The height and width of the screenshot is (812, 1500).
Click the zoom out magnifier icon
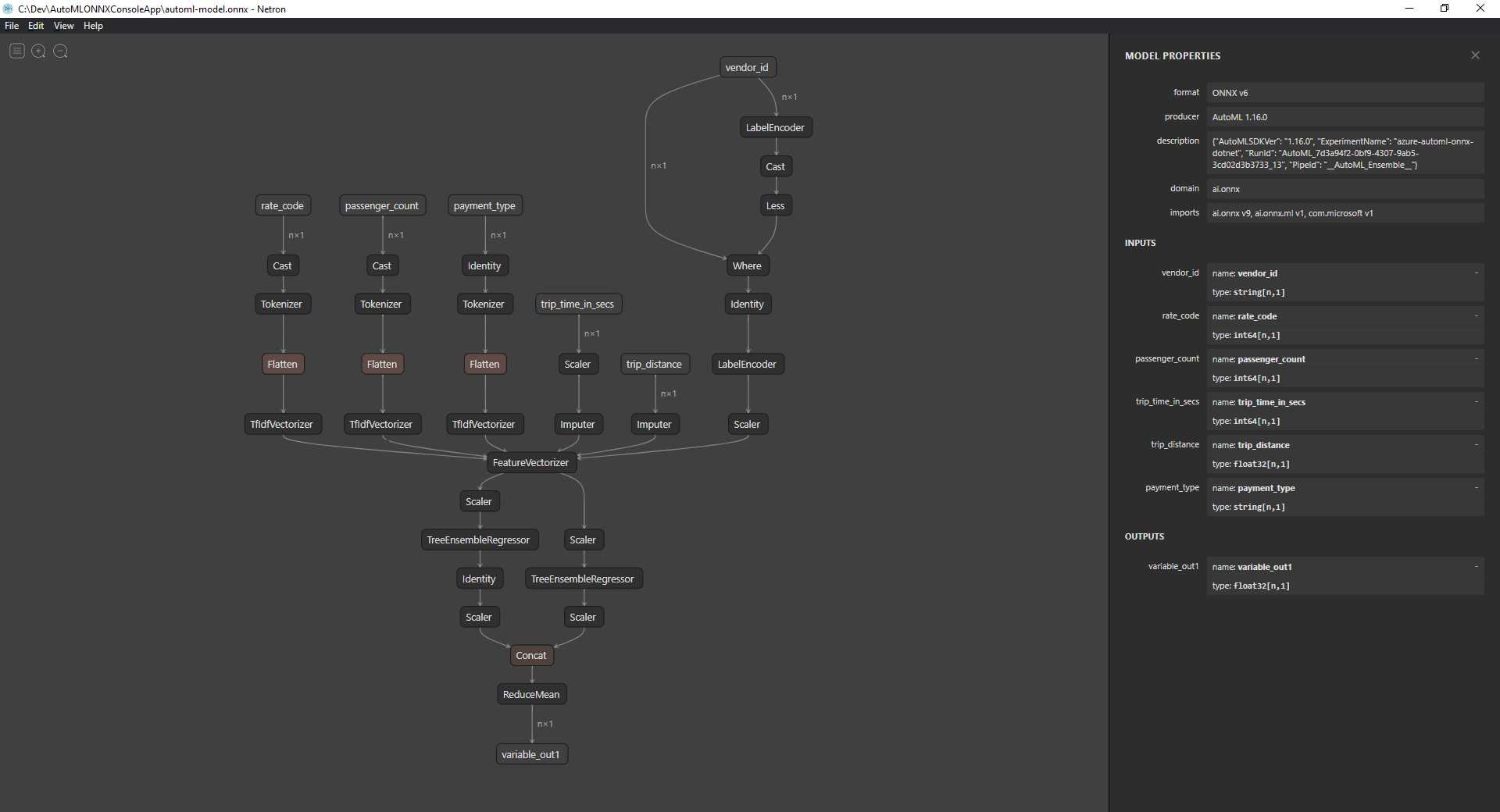pos(60,51)
